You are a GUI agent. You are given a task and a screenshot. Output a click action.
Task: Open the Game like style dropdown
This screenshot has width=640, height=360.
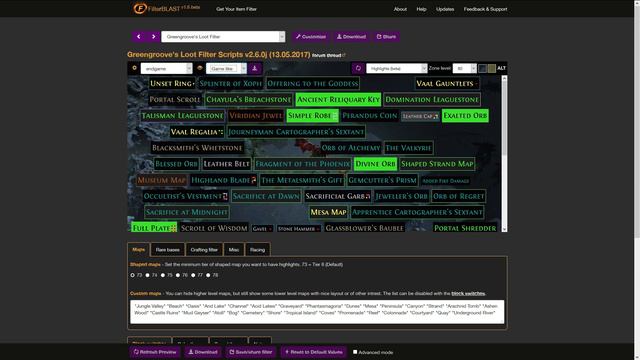(x=226, y=69)
